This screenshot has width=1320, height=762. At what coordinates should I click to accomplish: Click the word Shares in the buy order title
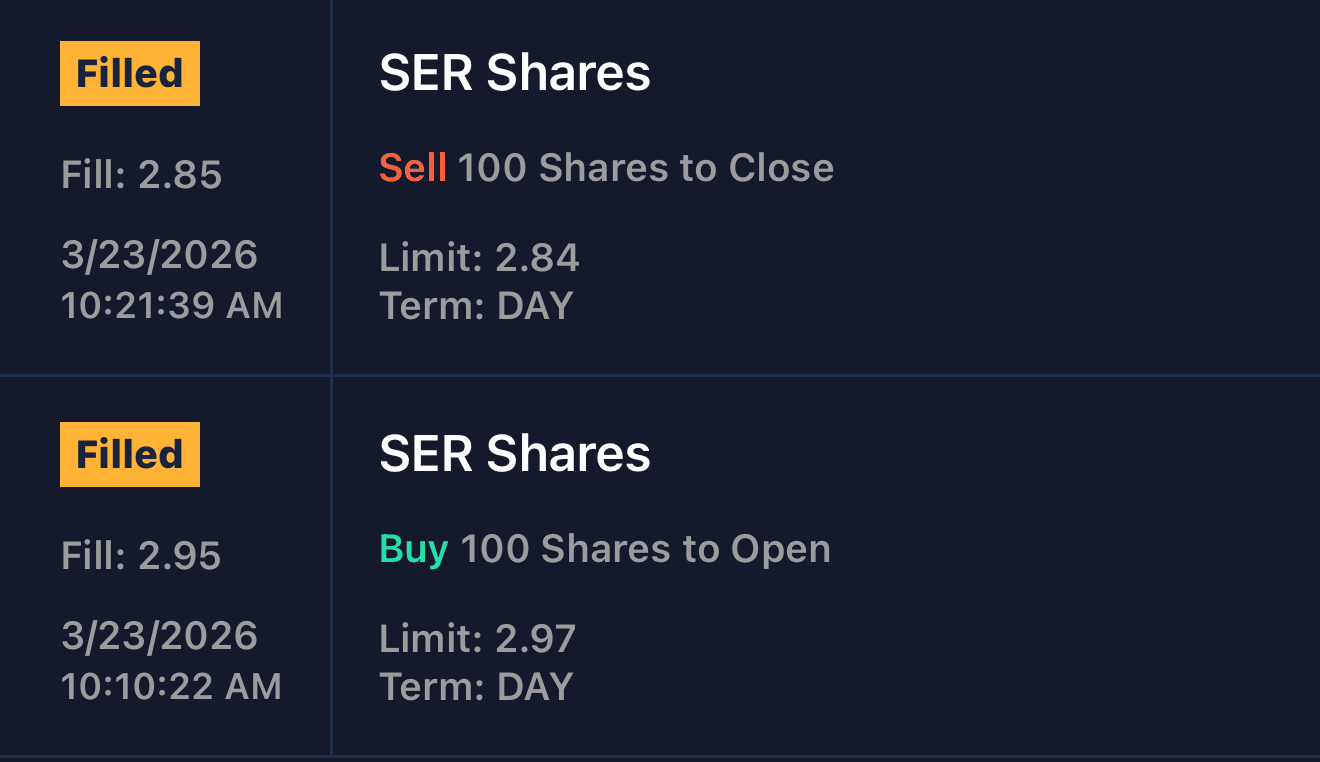[568, 455]
